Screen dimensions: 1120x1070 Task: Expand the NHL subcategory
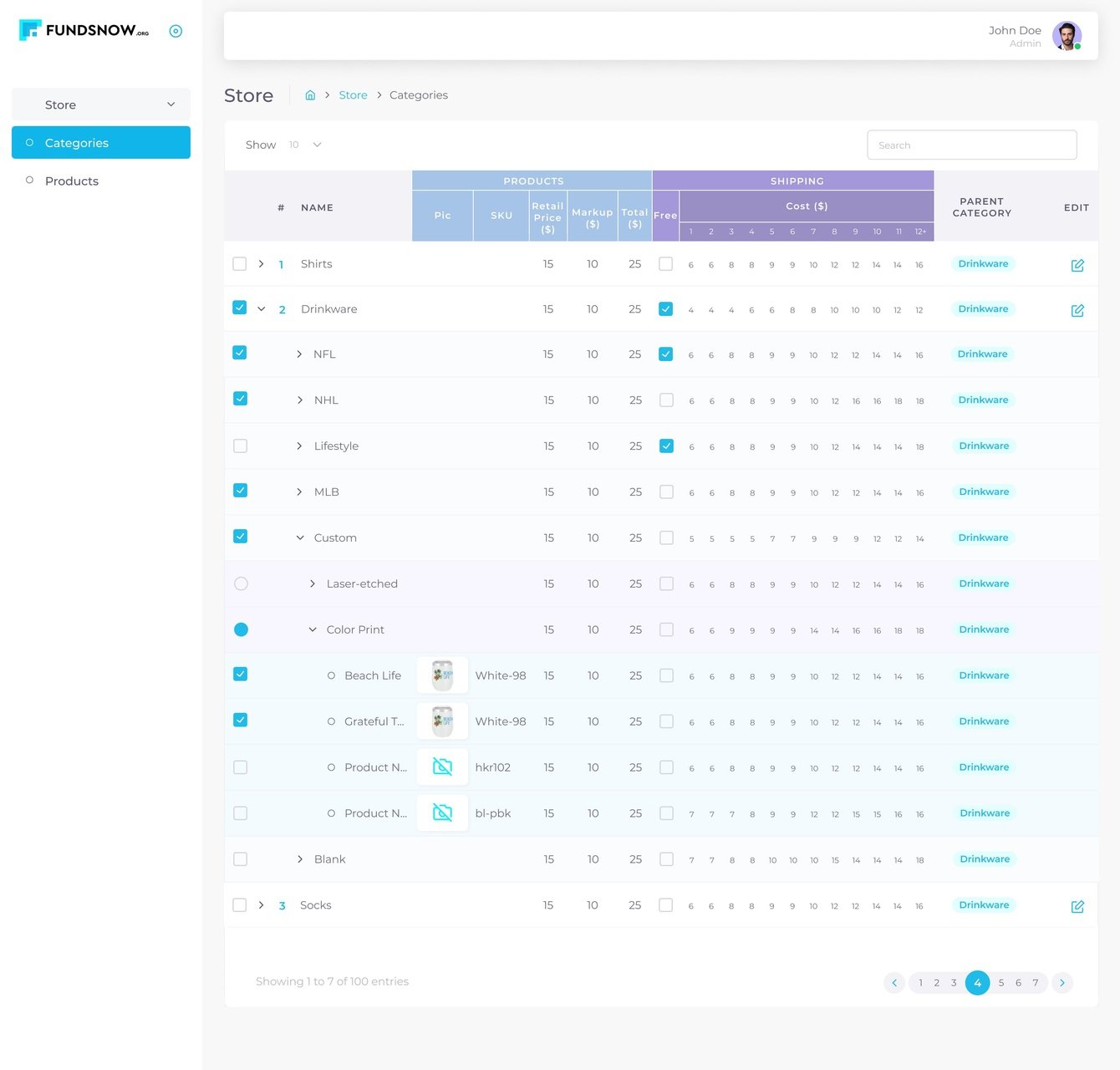coord(300,400)
